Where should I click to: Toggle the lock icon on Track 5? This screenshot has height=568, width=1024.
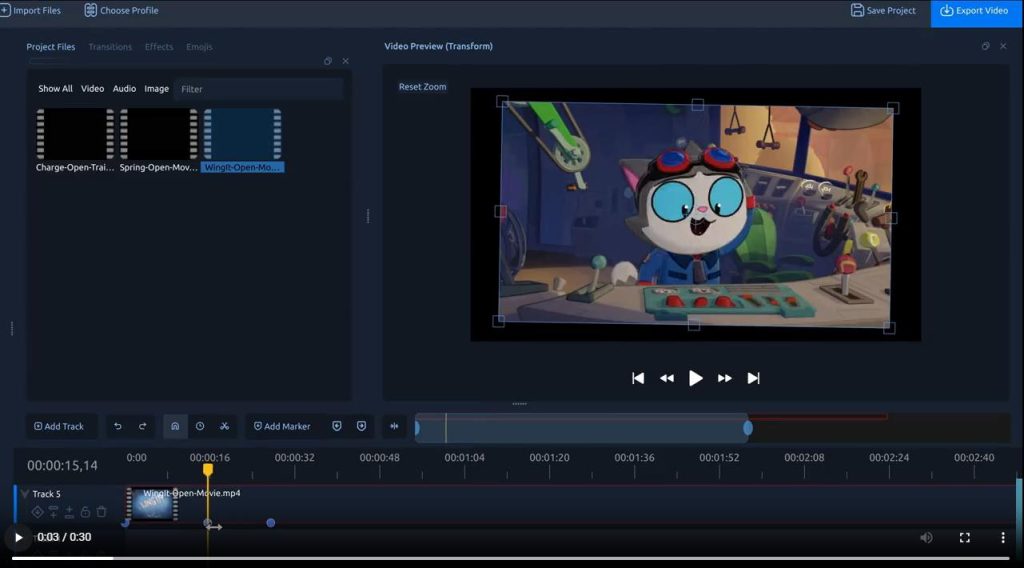click(85, 512)
